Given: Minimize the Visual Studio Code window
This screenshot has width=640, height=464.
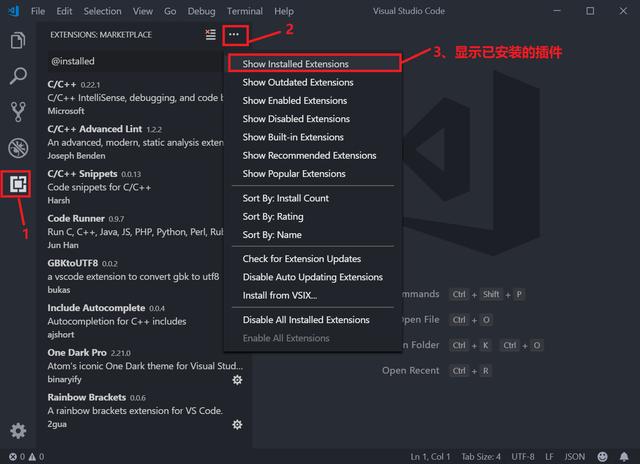Looking at the screenshot, I should (x=557, y=11).
